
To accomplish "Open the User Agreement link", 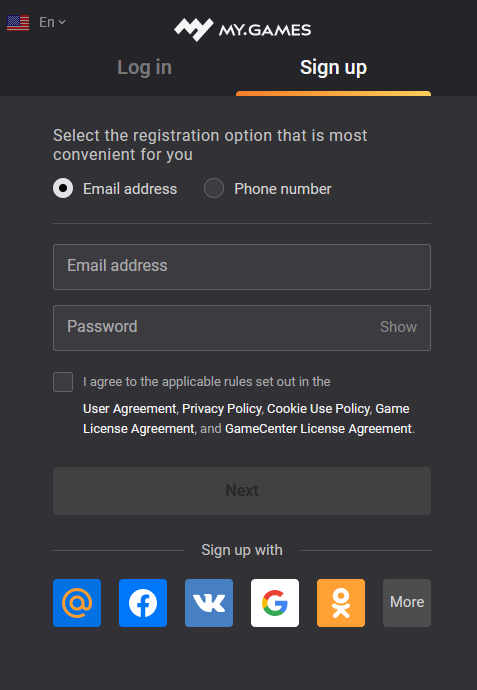I will 130,409.
